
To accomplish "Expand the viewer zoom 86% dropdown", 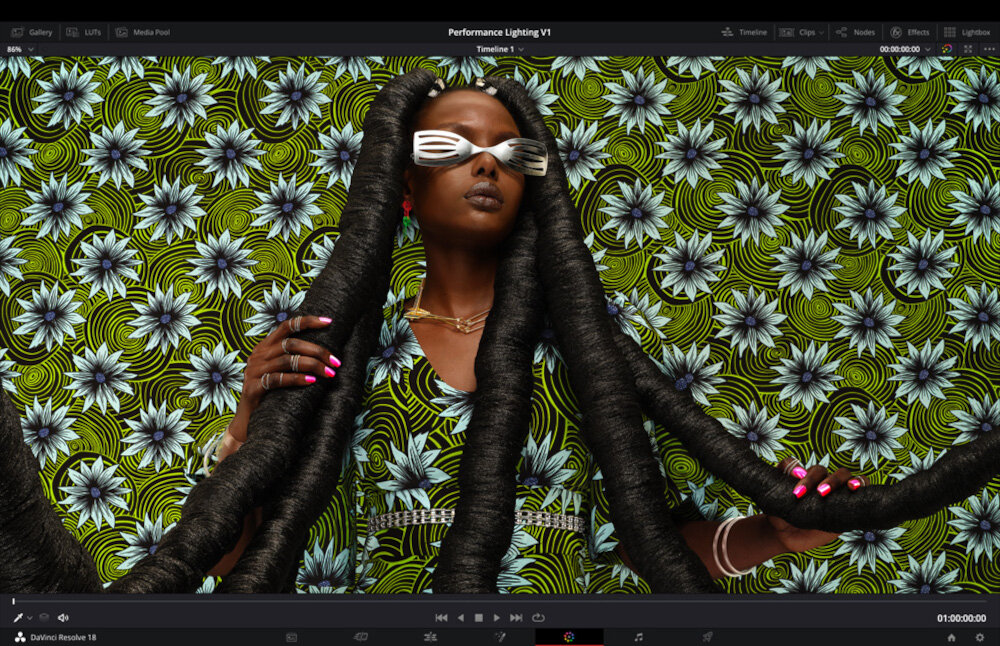I will pos(18,49).
